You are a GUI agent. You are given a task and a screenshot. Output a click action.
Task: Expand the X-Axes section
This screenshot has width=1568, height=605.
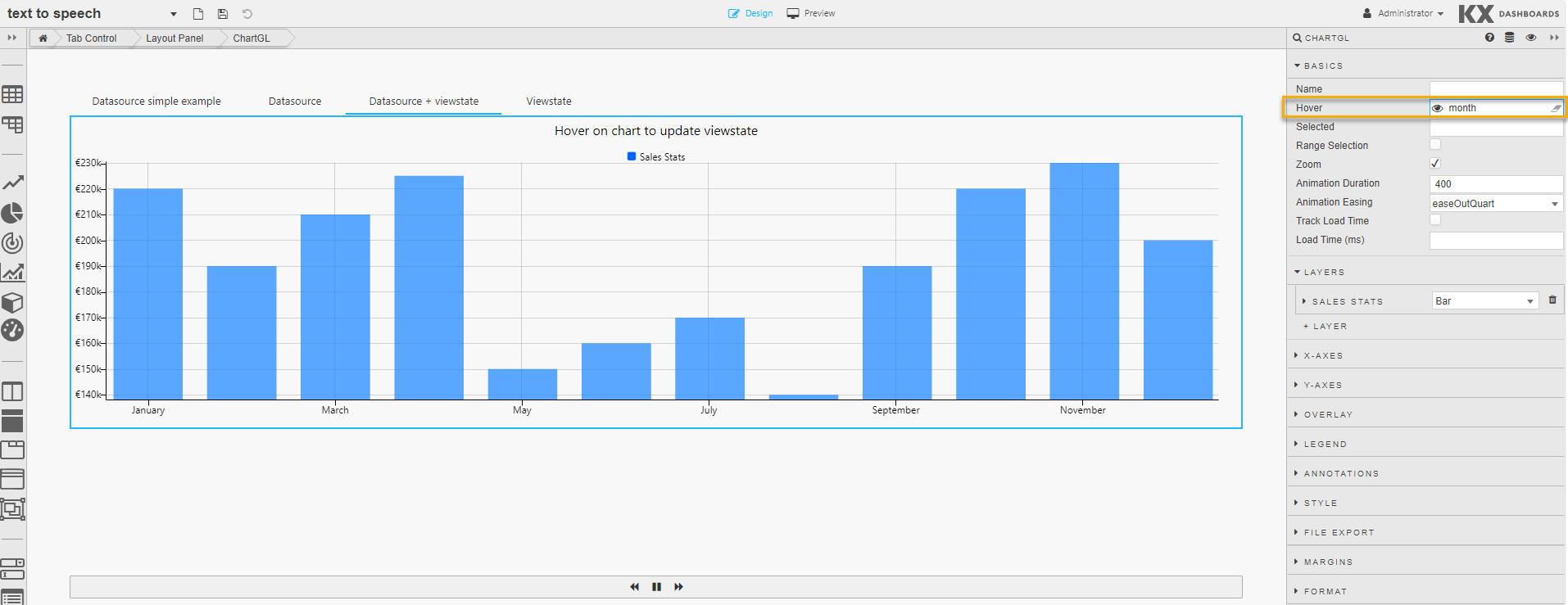point(1323,356)
